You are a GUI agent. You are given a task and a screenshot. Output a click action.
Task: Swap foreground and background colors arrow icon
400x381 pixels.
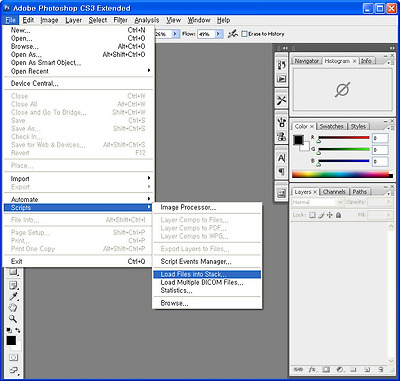point(17,330)
